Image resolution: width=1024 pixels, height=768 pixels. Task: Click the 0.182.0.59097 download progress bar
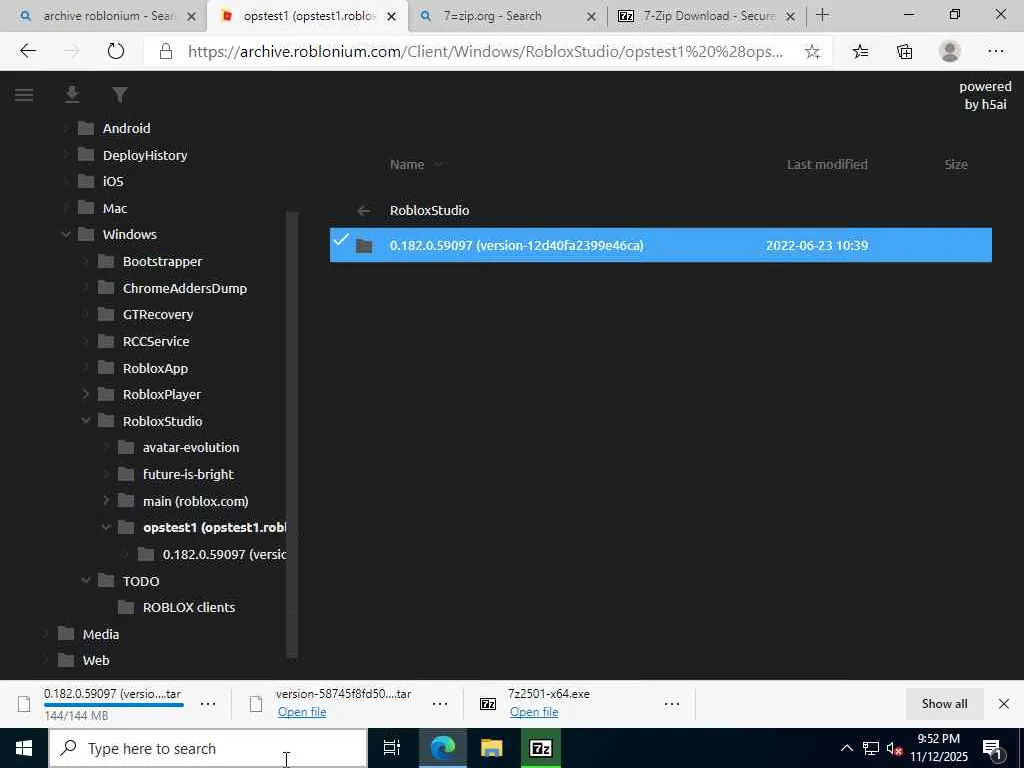click(114, 705)
